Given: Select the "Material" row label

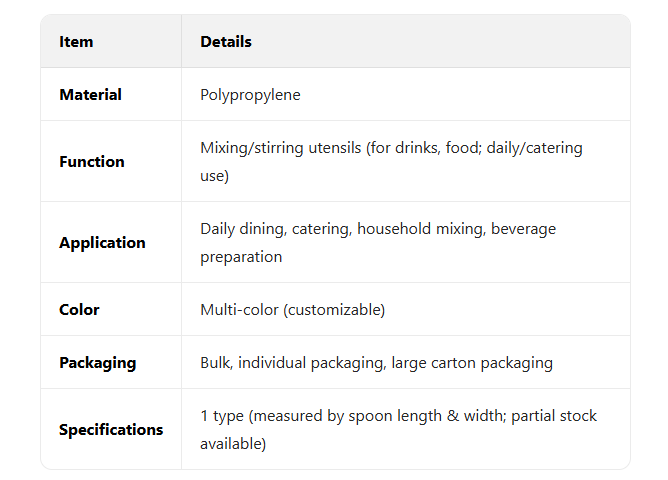Looking at the screenshot, I should [x=90, y=95].
